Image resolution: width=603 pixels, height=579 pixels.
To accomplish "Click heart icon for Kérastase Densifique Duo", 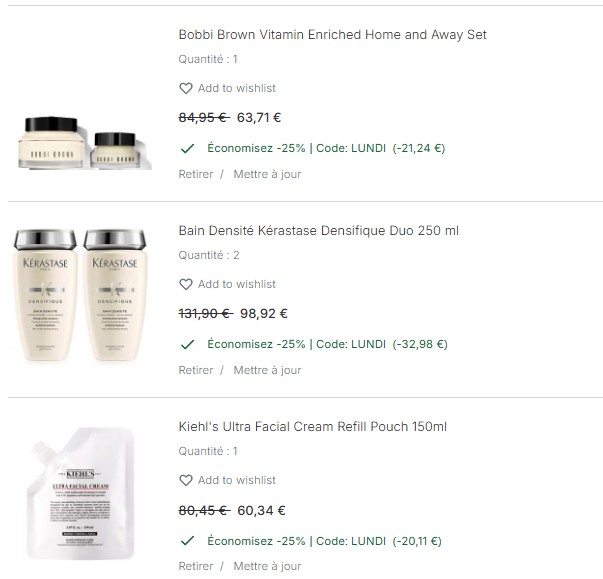I will click(x=186, y=285).
